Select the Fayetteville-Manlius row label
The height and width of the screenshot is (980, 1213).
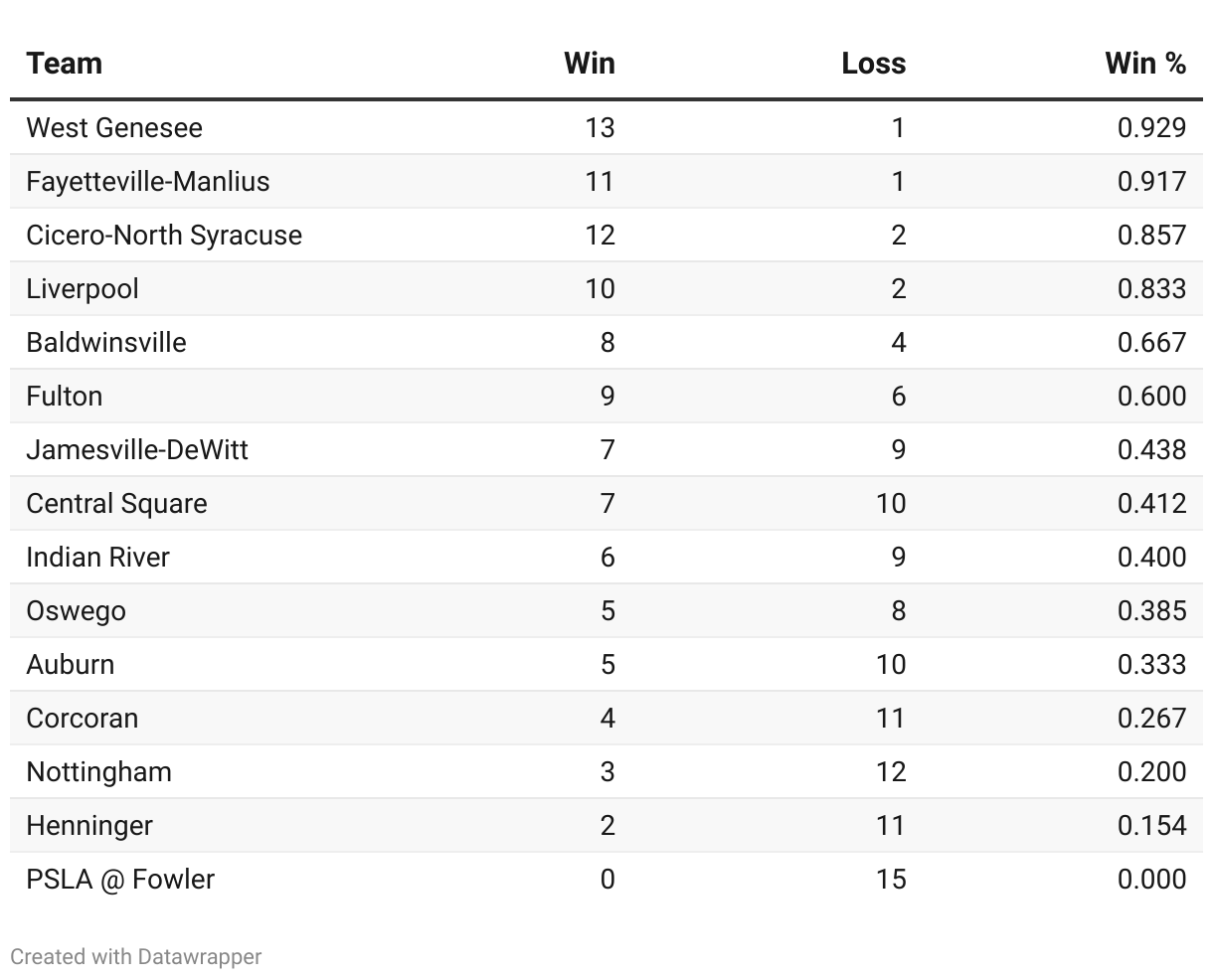click(x=148, y=182)
